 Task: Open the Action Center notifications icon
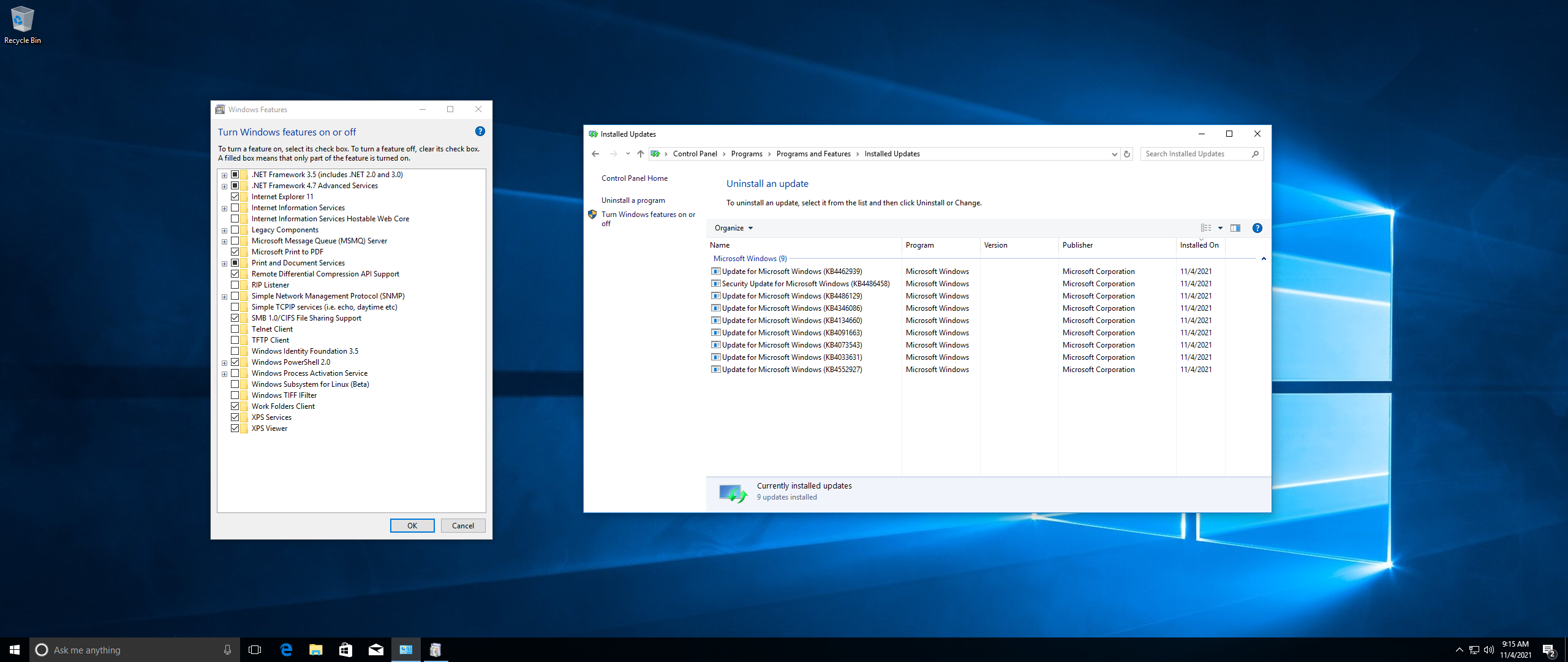(x=1549, y=650)
